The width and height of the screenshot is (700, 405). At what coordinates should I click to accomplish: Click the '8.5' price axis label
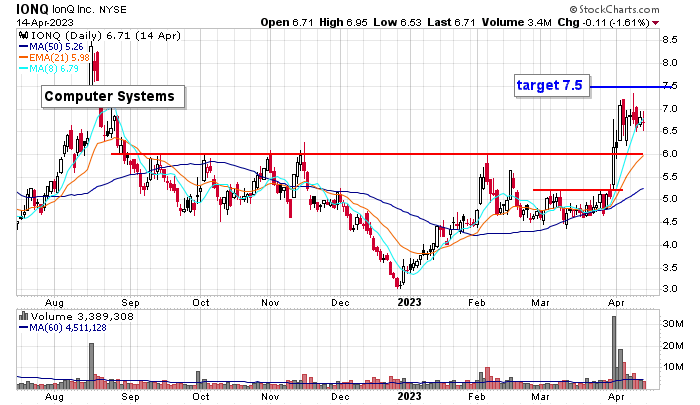[x=670, y=40]
